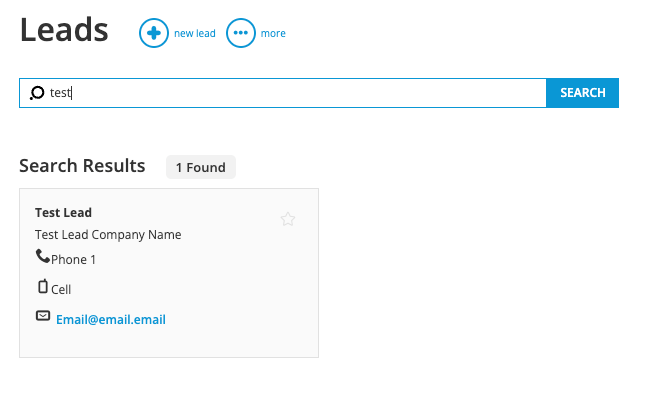Focus the leads search input field
This screenshot has width=660, height=400.
coord(283,93)
